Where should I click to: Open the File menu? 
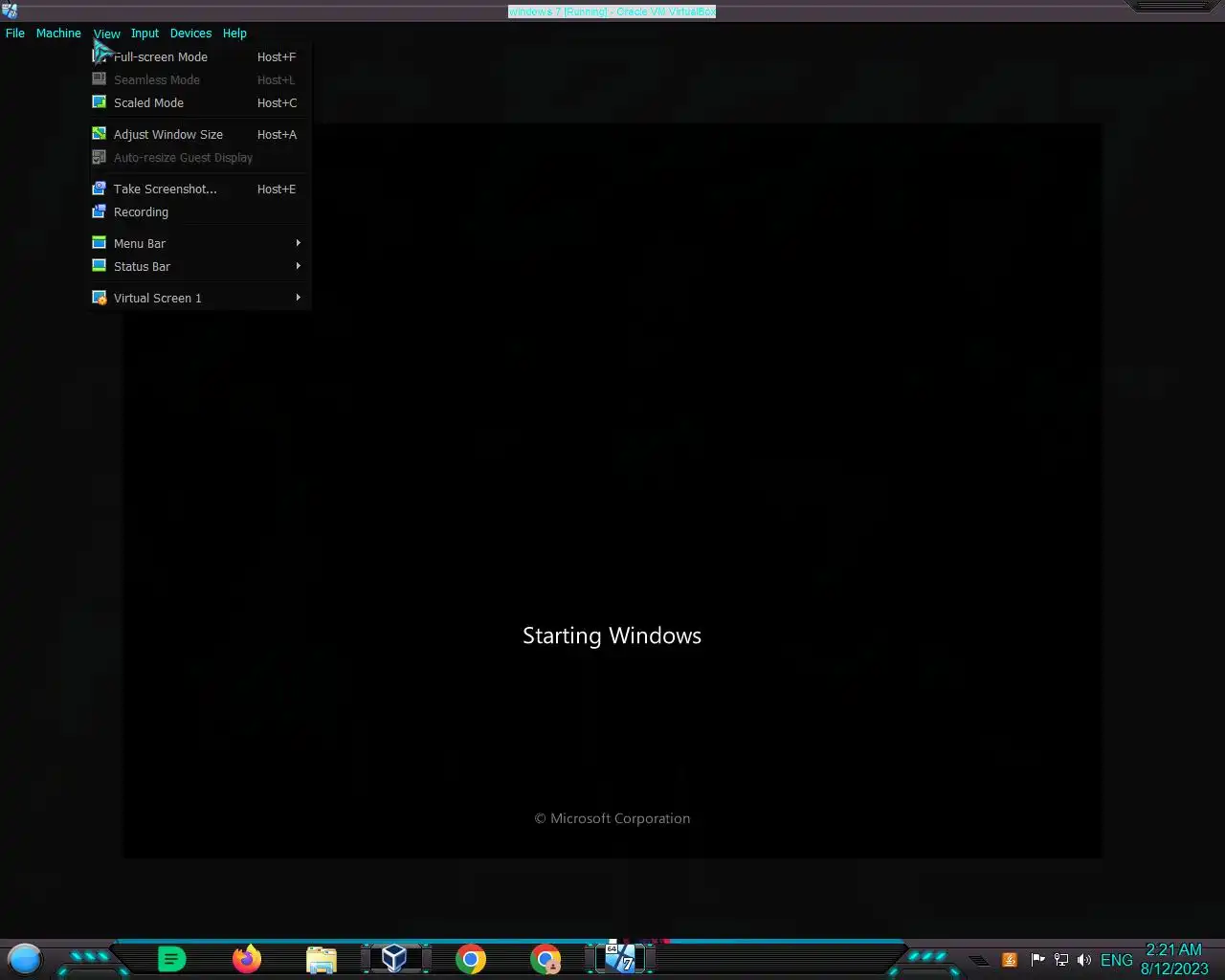point(15,33)
